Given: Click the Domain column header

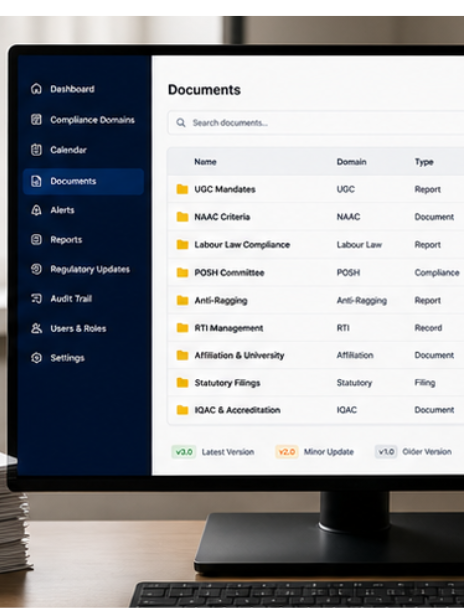Looking at the screenshot, I should [x=351, y=162].
